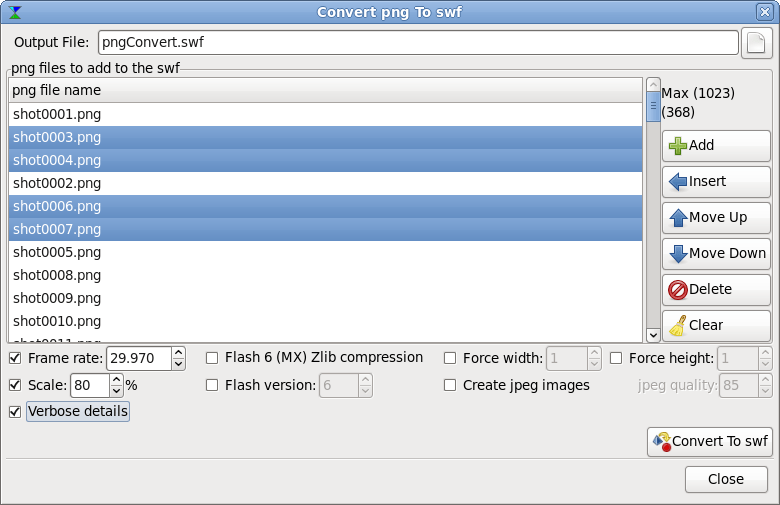Click Convert To swf button
The height and width of the screenshot is (505, 780).
(x=710, y=441)
